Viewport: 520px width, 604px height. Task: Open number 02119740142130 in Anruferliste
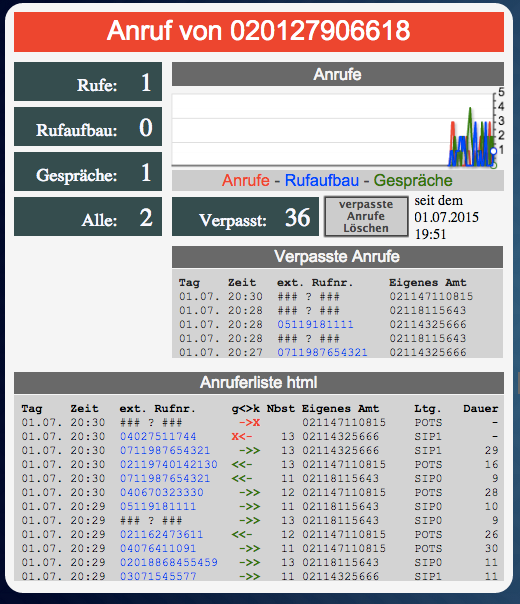(x=169, y=465)
